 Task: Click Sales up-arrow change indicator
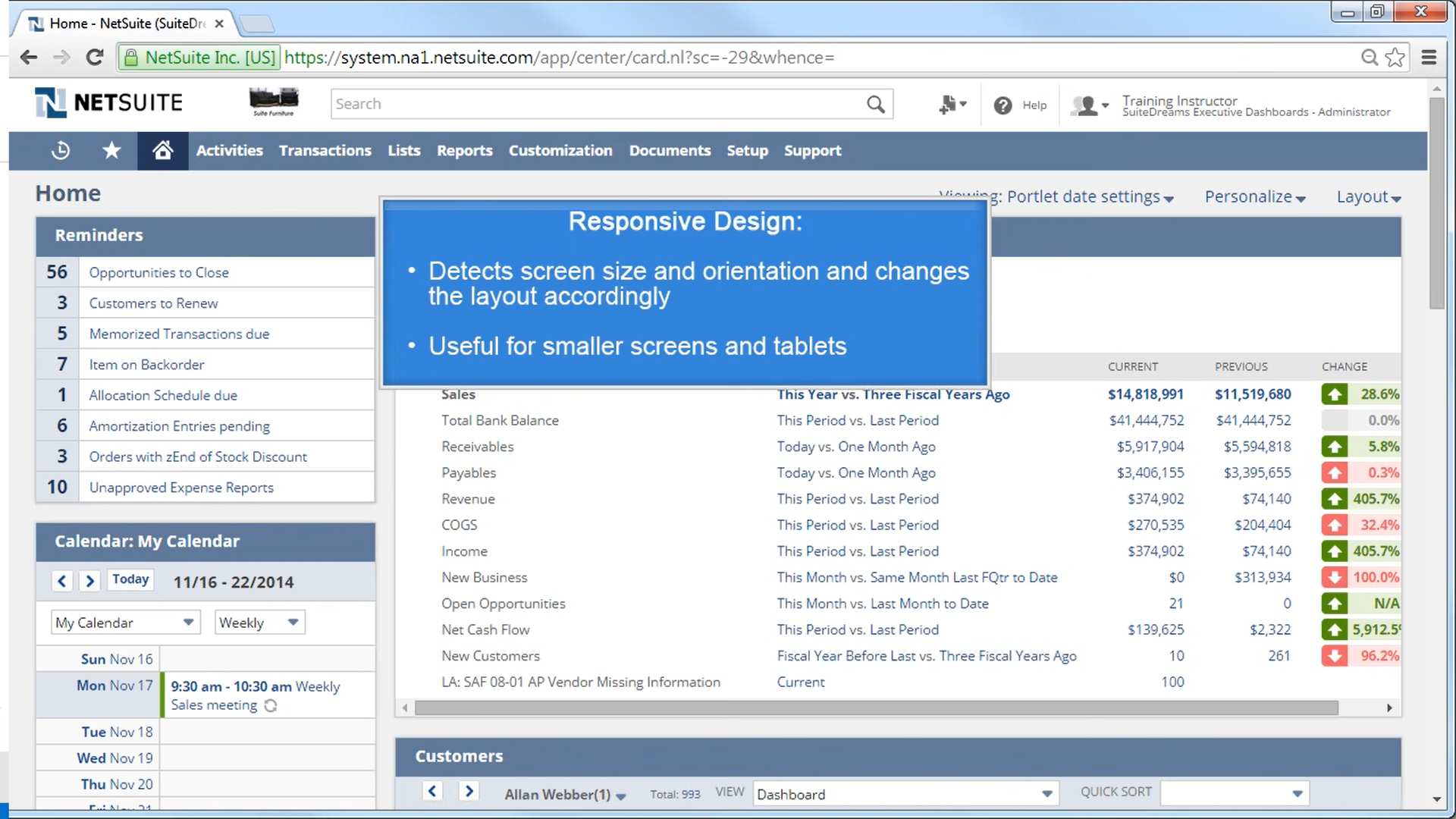[x=1335, y=394]
